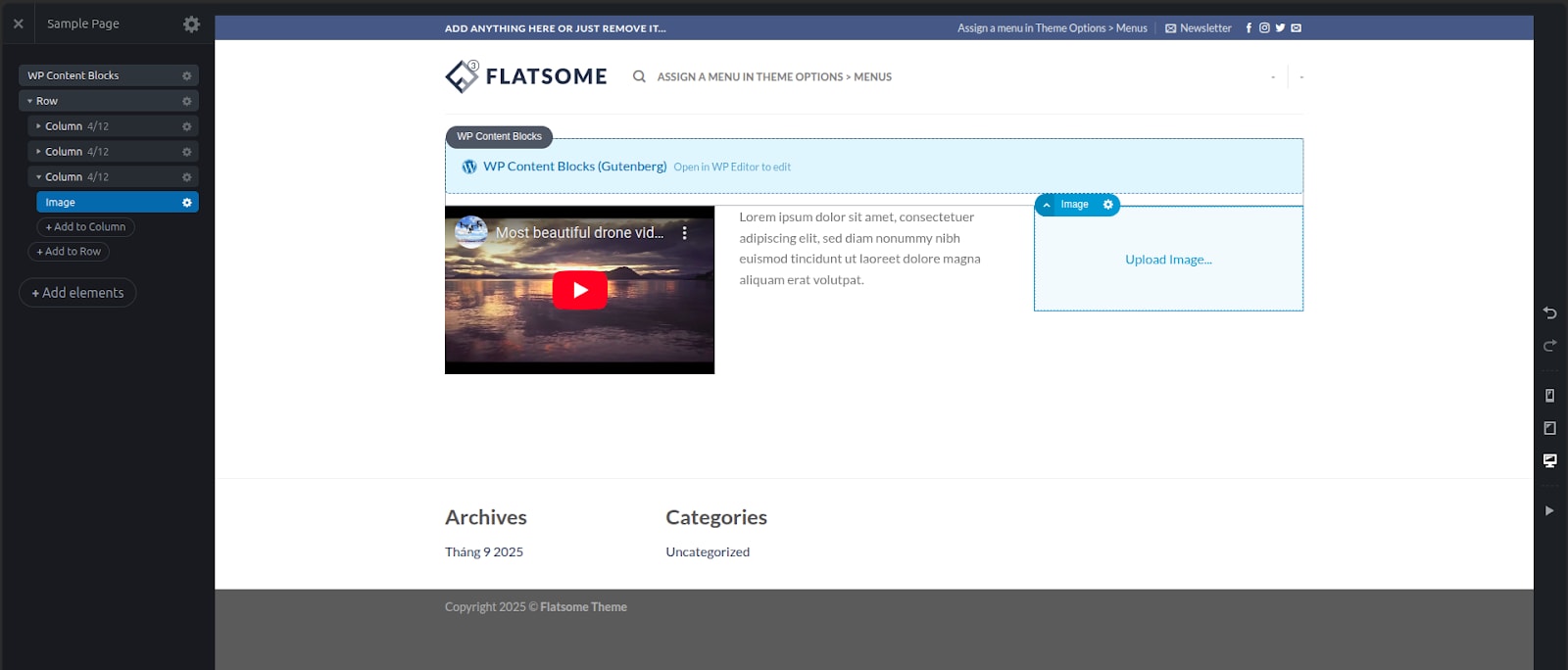Close the UX Builder with X icon
Screen dimensions: 1568x670
[x=18, y=24]
